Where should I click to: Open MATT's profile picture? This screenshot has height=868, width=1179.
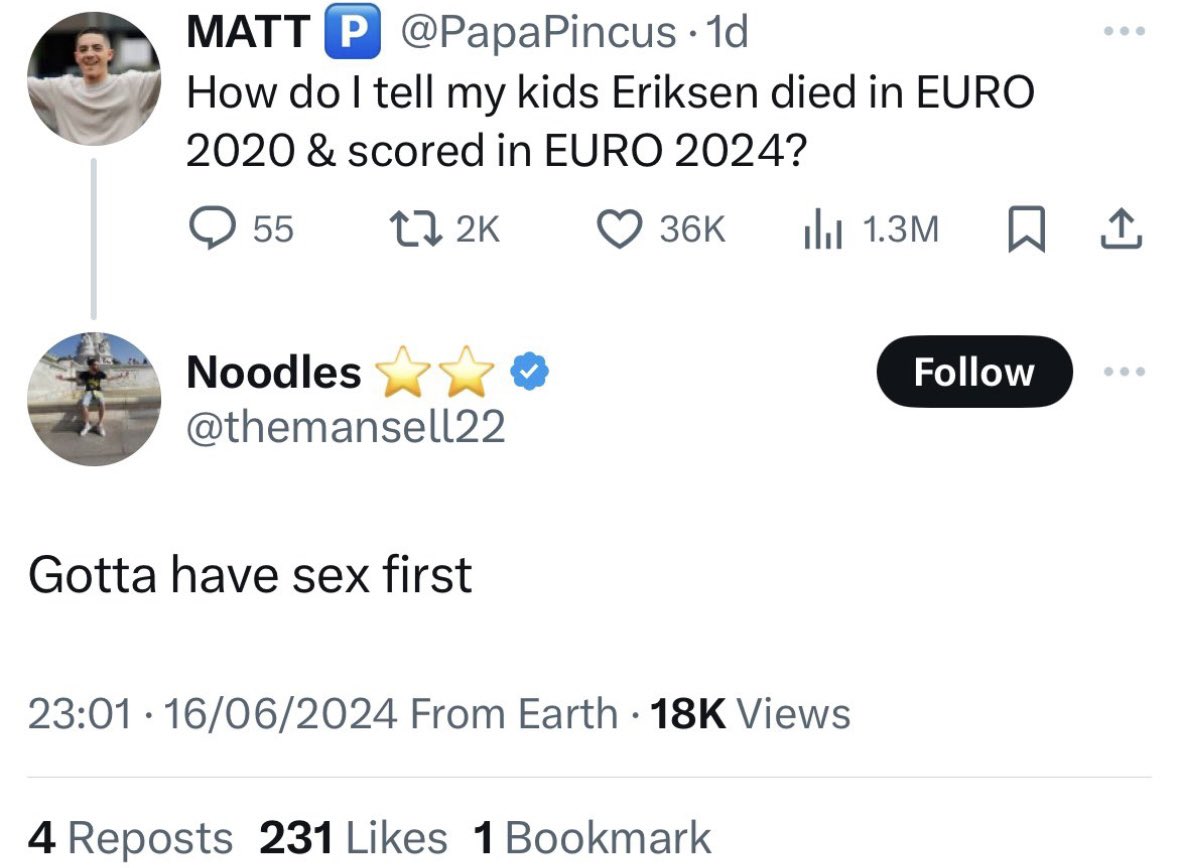[94, 80]
